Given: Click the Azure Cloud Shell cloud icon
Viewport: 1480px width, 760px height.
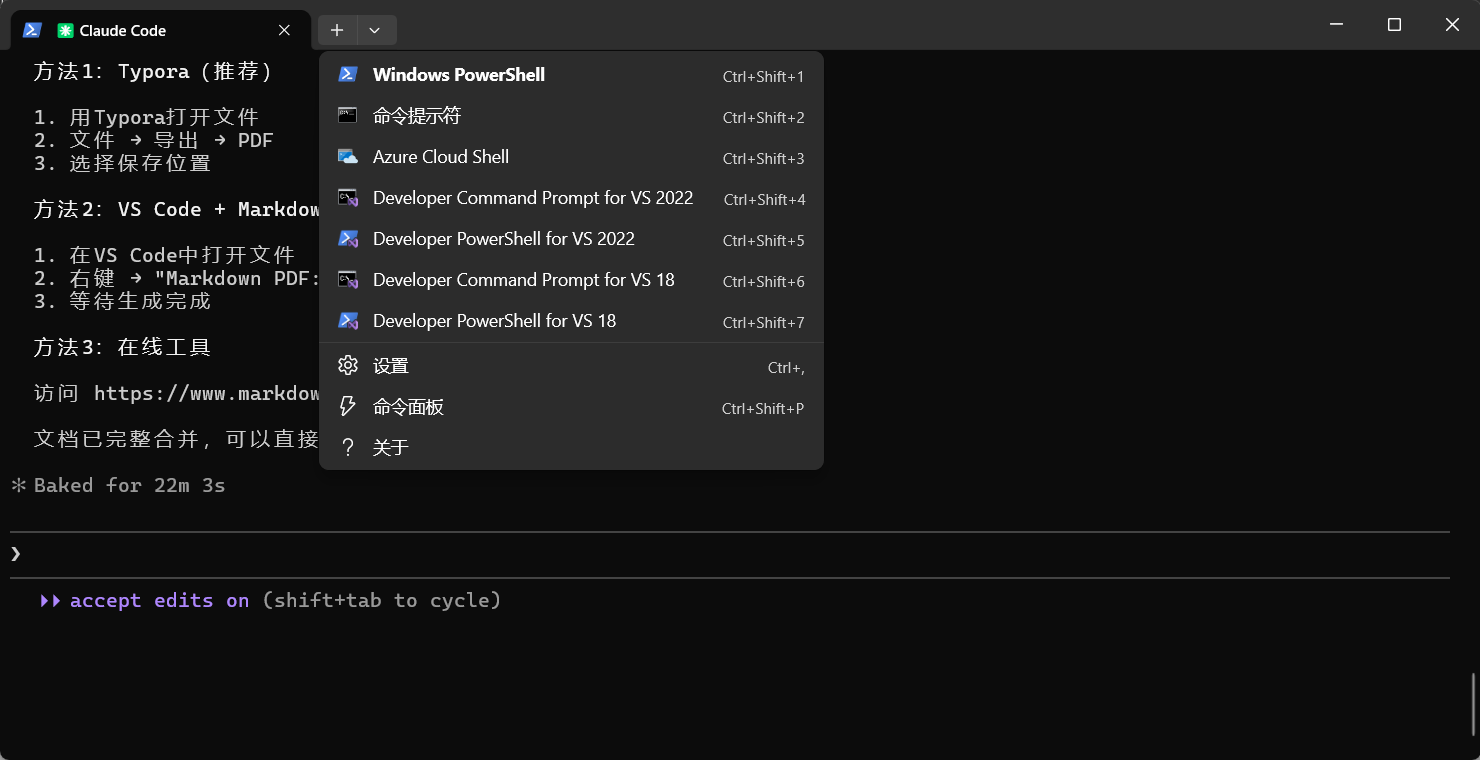Looking at the screenshot, I should point(348,157).
